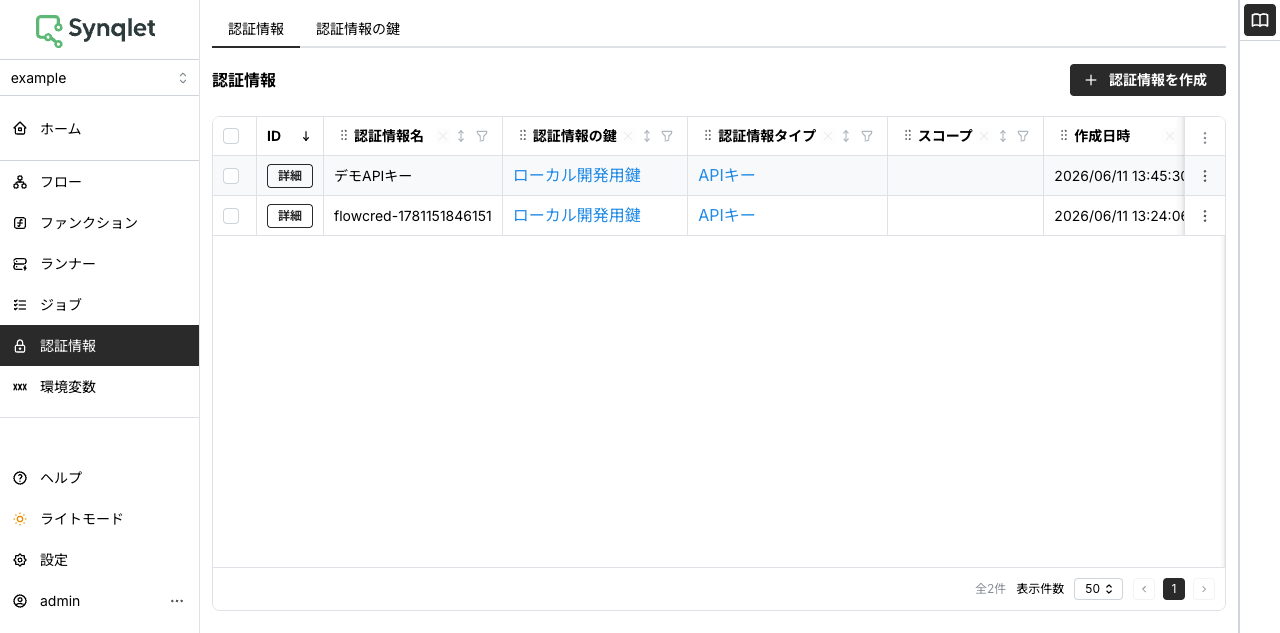
Task: Open APIキー type link in デモAPIキー row
Action: 727,176
